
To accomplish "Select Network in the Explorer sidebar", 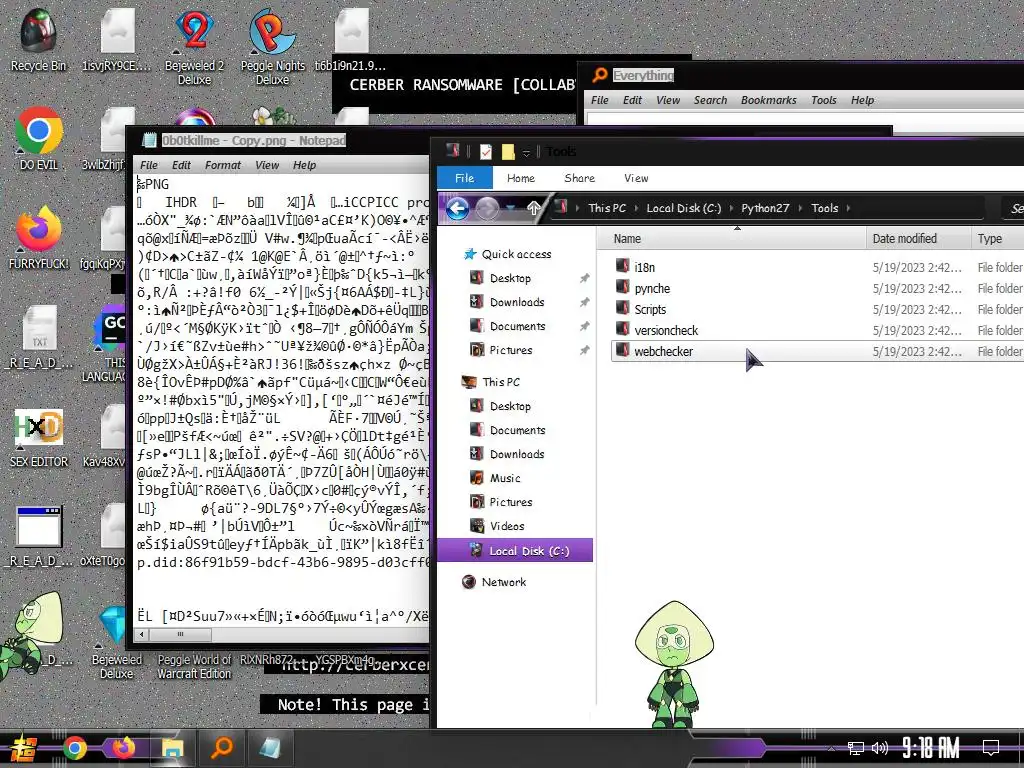I will pos(504,582).
